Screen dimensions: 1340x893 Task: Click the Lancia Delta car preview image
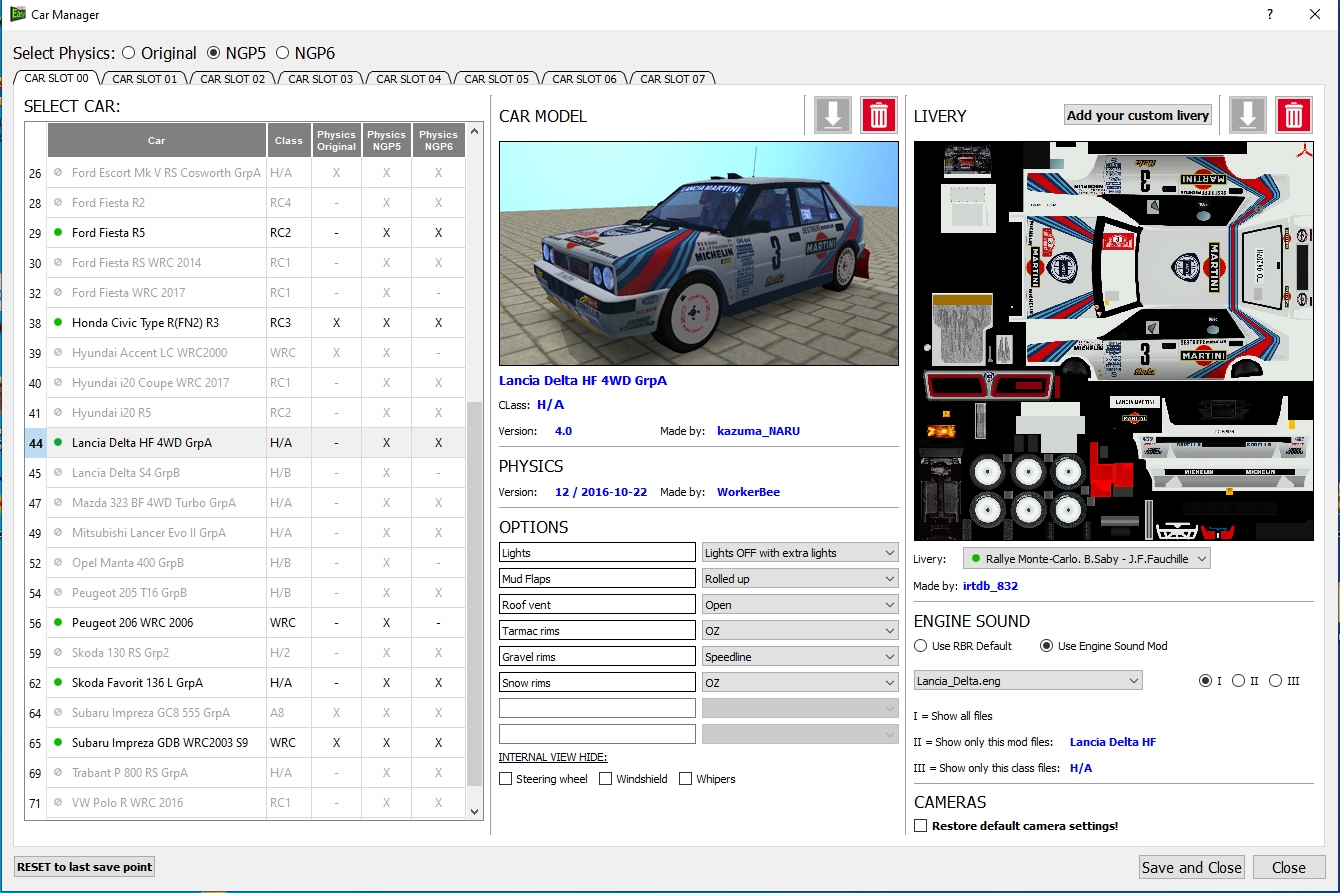point(699,253)
